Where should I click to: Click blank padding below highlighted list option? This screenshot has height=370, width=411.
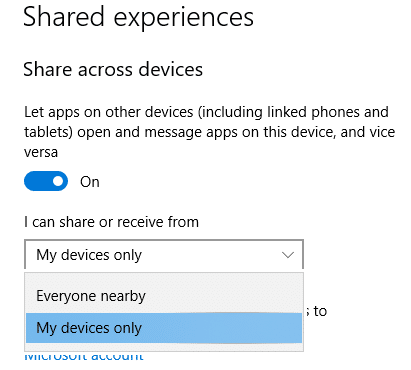(x=164, y=347)
